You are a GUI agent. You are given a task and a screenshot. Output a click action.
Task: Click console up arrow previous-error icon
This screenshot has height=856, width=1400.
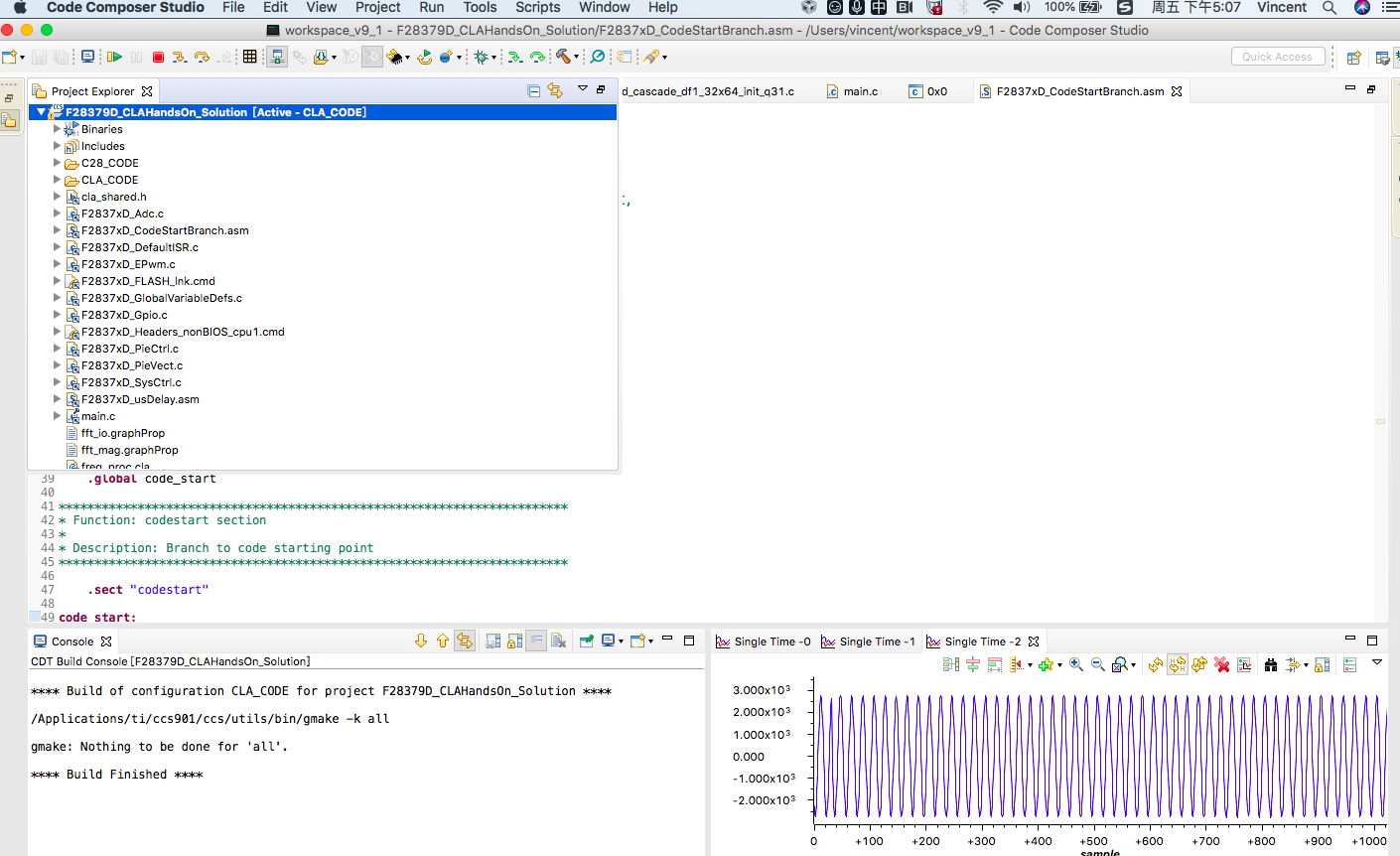point(443,641)
